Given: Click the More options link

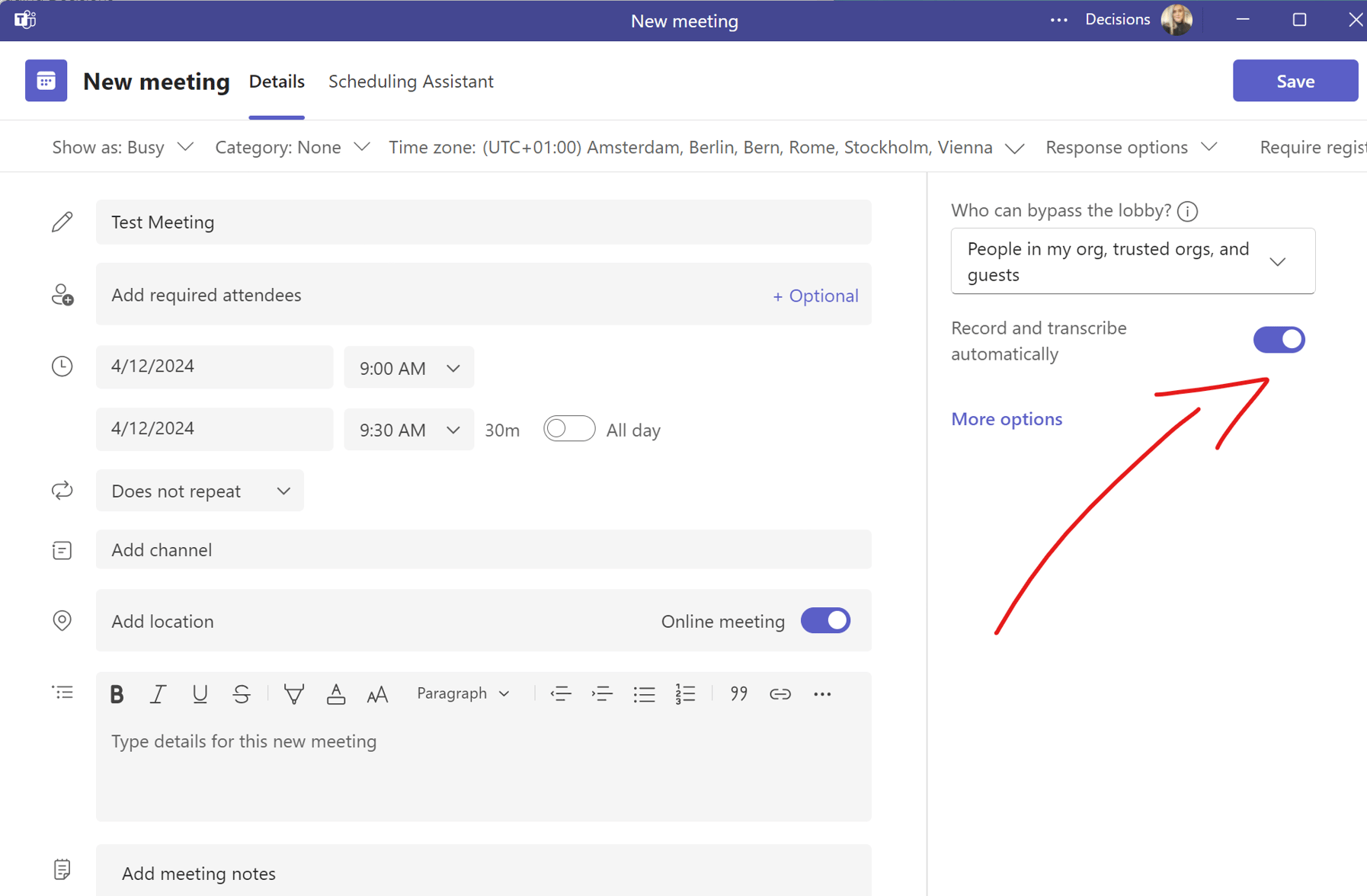Looking at the screenshot, I should 1006,418.
